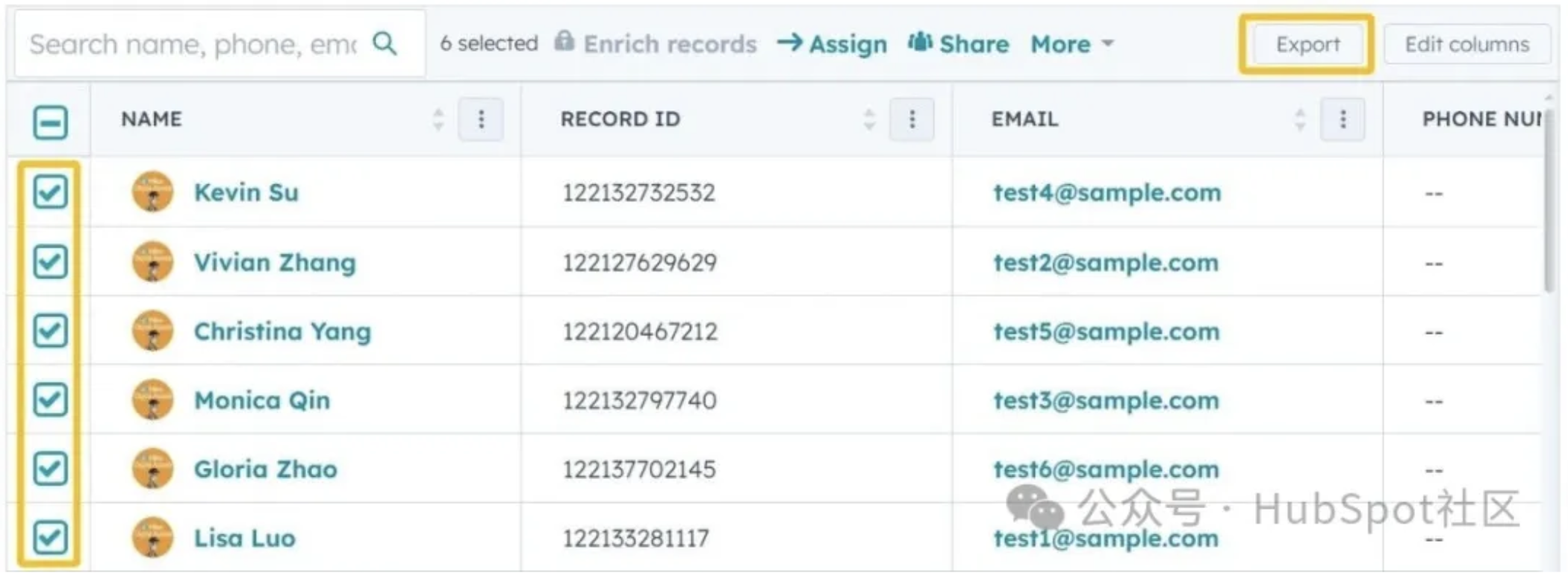Assign the selected records
1568x579 pixels.
pos(833,44)
